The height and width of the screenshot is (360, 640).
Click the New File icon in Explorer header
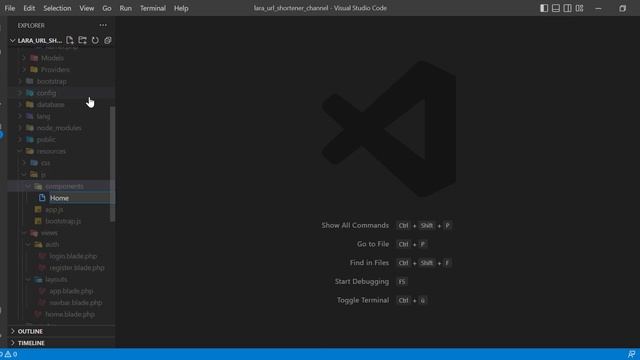70,40
